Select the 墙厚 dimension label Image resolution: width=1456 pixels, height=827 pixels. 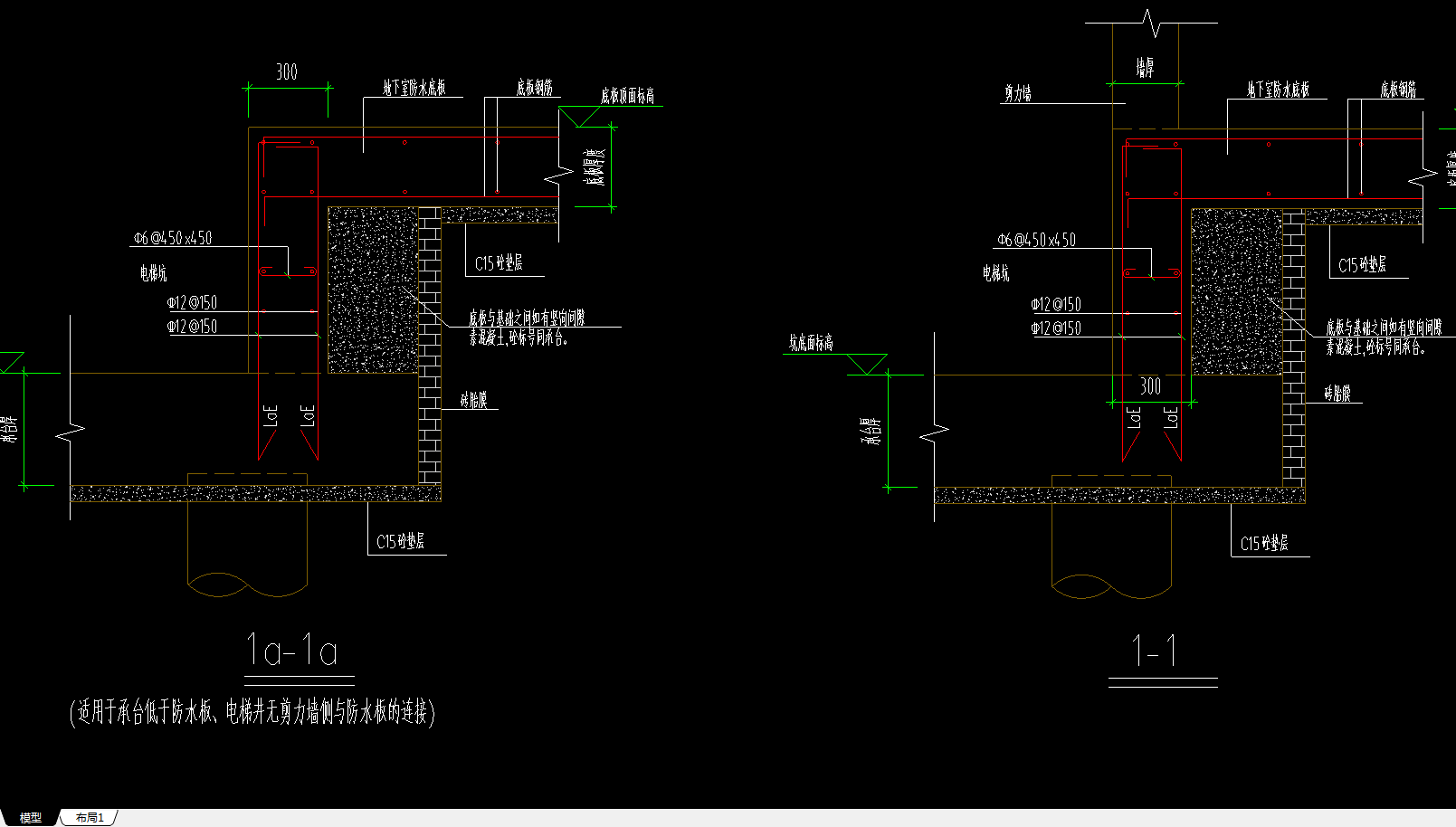coord(1146,68)
